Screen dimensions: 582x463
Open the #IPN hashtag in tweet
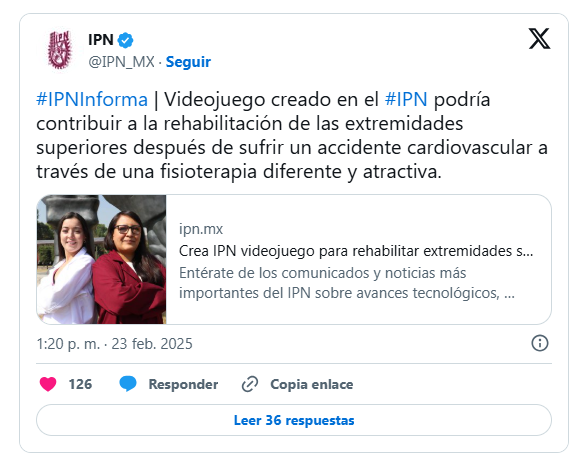pos(406,100)
